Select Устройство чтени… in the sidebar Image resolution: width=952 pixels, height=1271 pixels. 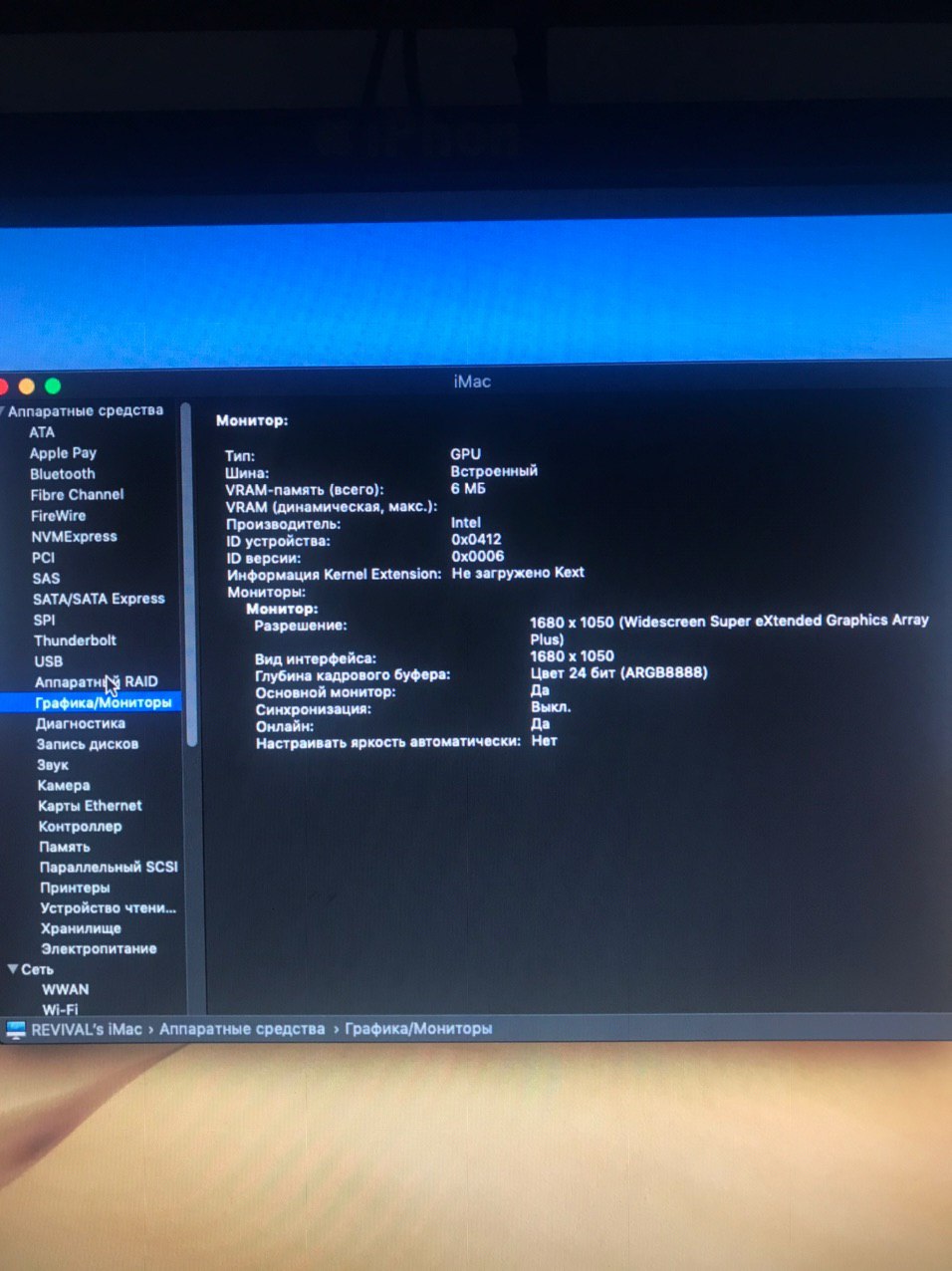coord(109,908)
